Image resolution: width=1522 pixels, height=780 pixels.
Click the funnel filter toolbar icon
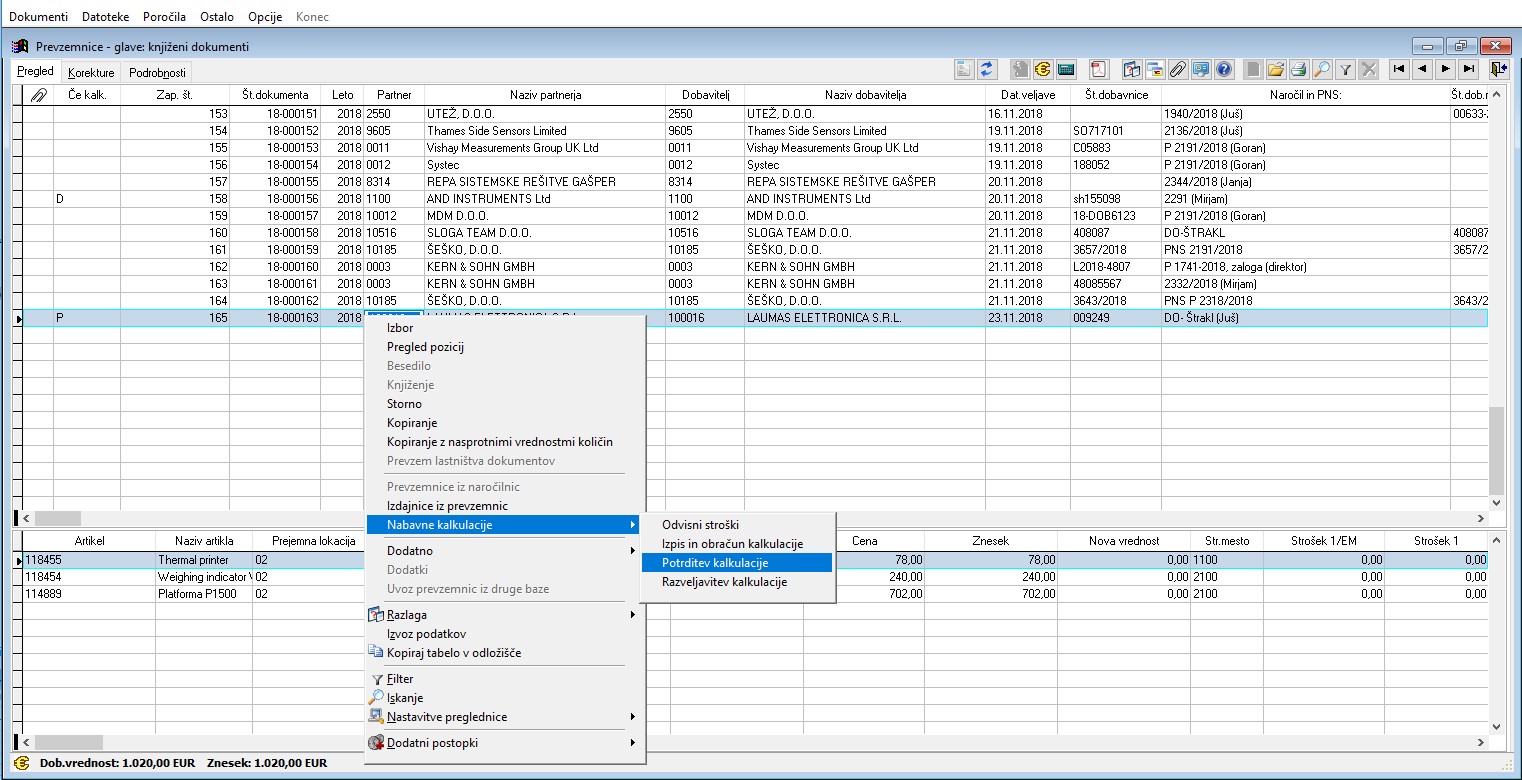click(1346, 70)
